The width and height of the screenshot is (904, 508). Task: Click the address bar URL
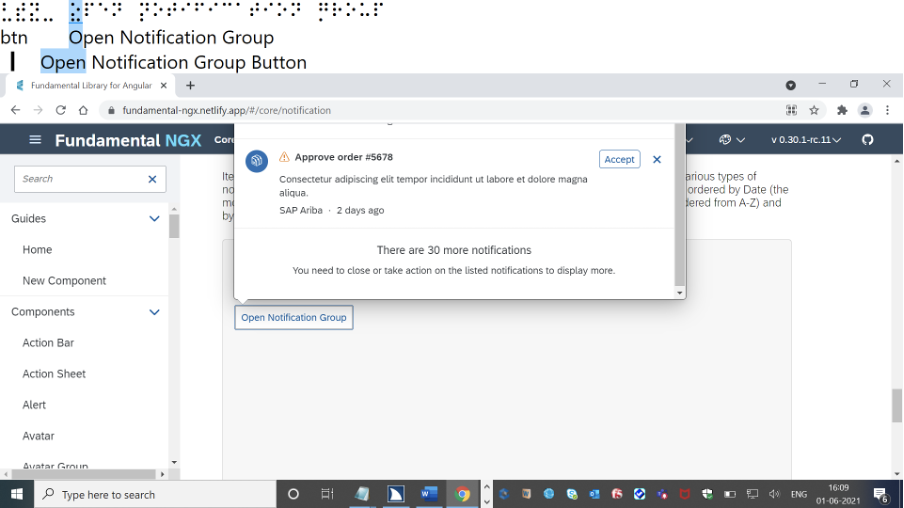(227, 110)
